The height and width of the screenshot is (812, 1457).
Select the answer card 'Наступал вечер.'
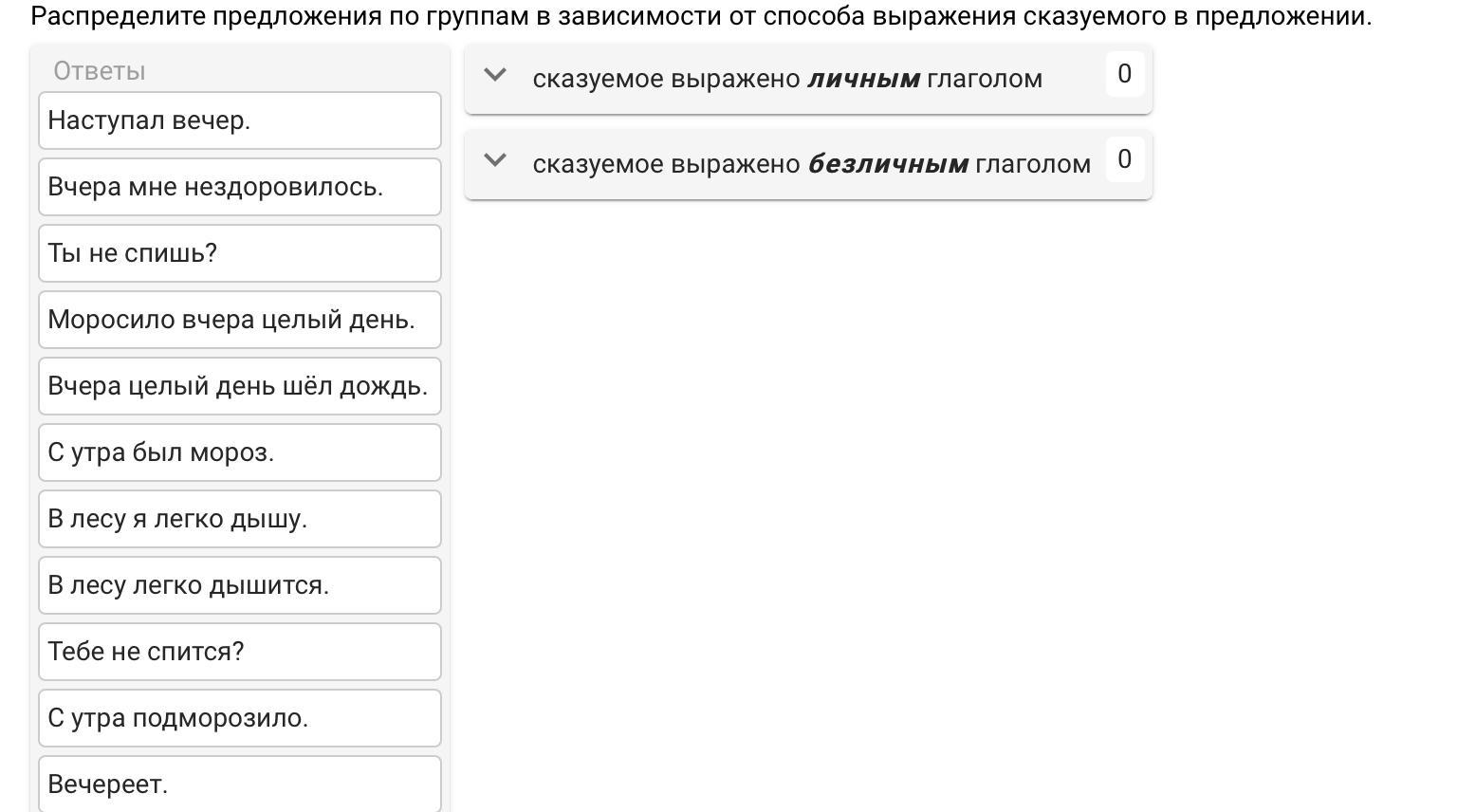tap(240, 120)
